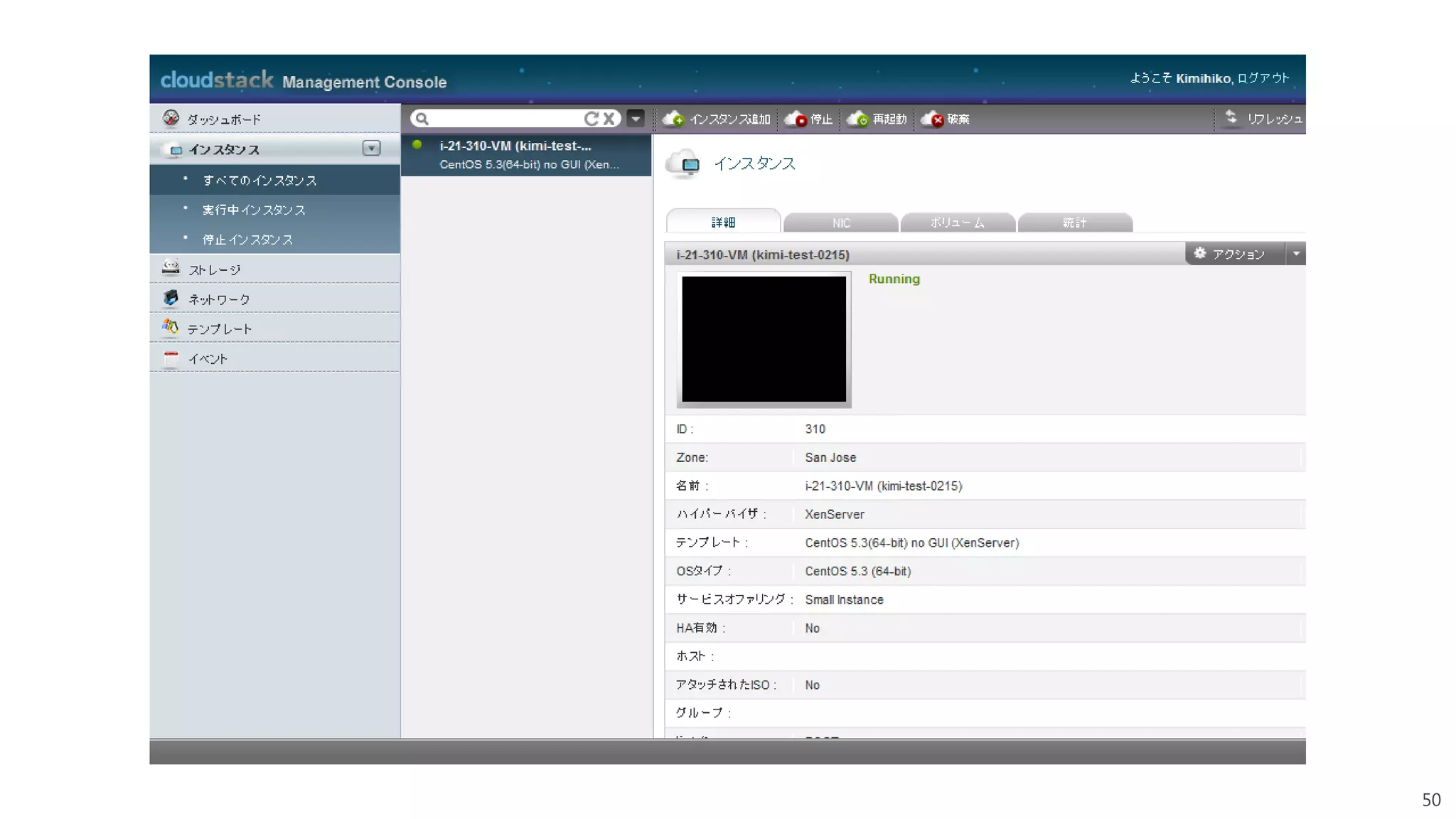Viewport: 1456px width, 819px height.
Task: Click the Reboot (再起動) cloud icon
Action: (858, 119)
